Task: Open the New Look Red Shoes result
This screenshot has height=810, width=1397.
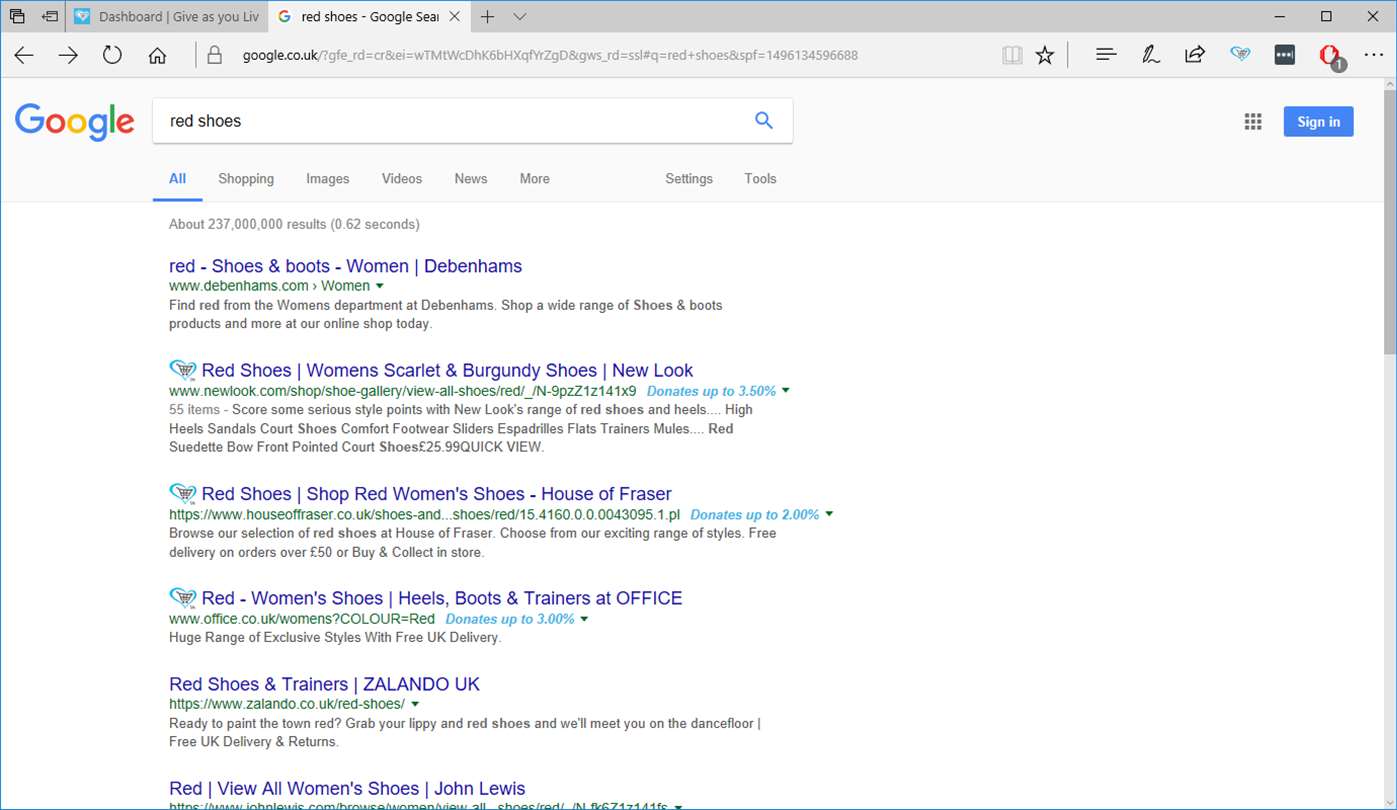Action: point(447,370)
